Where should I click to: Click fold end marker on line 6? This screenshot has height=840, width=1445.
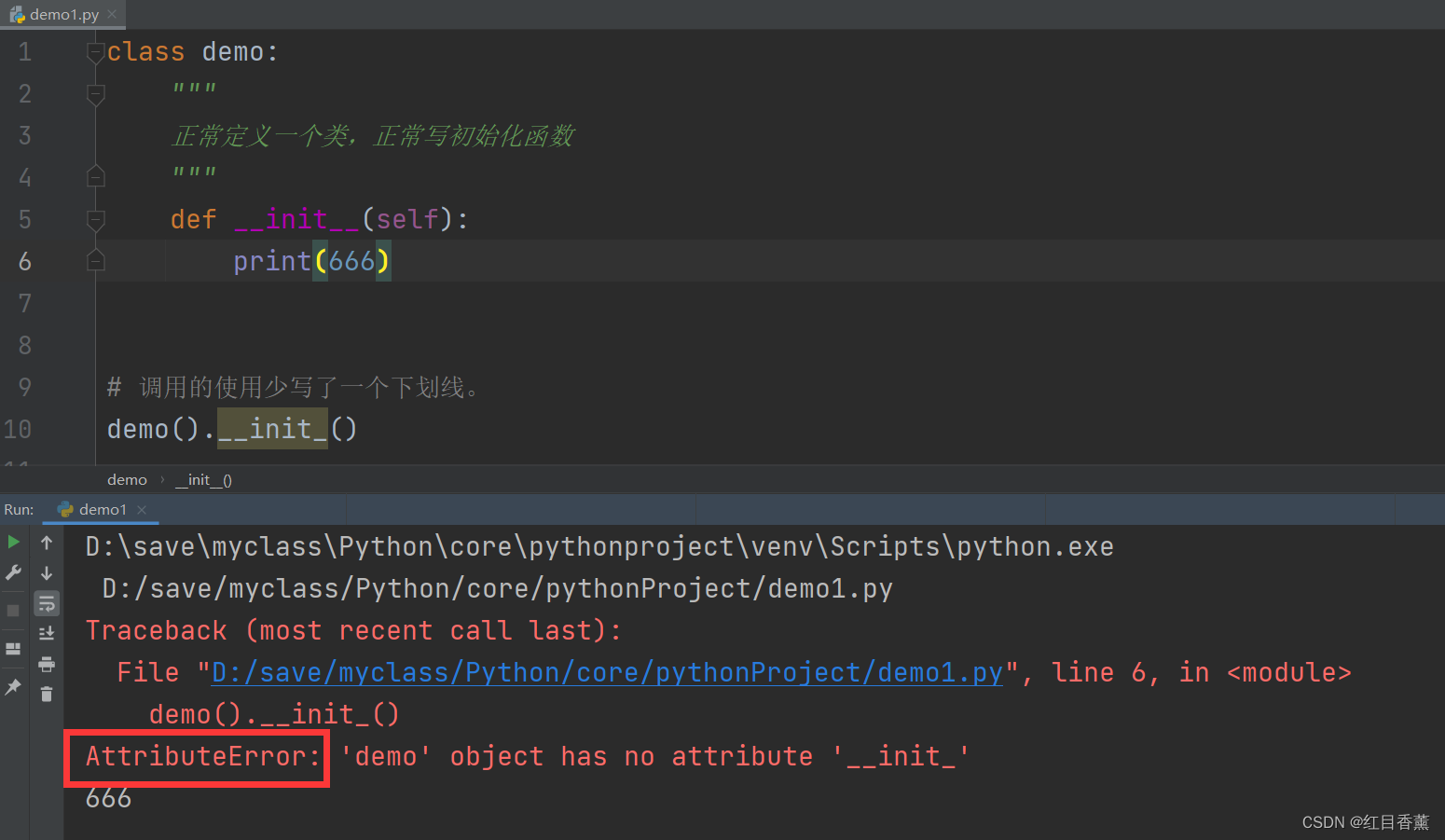95,260
